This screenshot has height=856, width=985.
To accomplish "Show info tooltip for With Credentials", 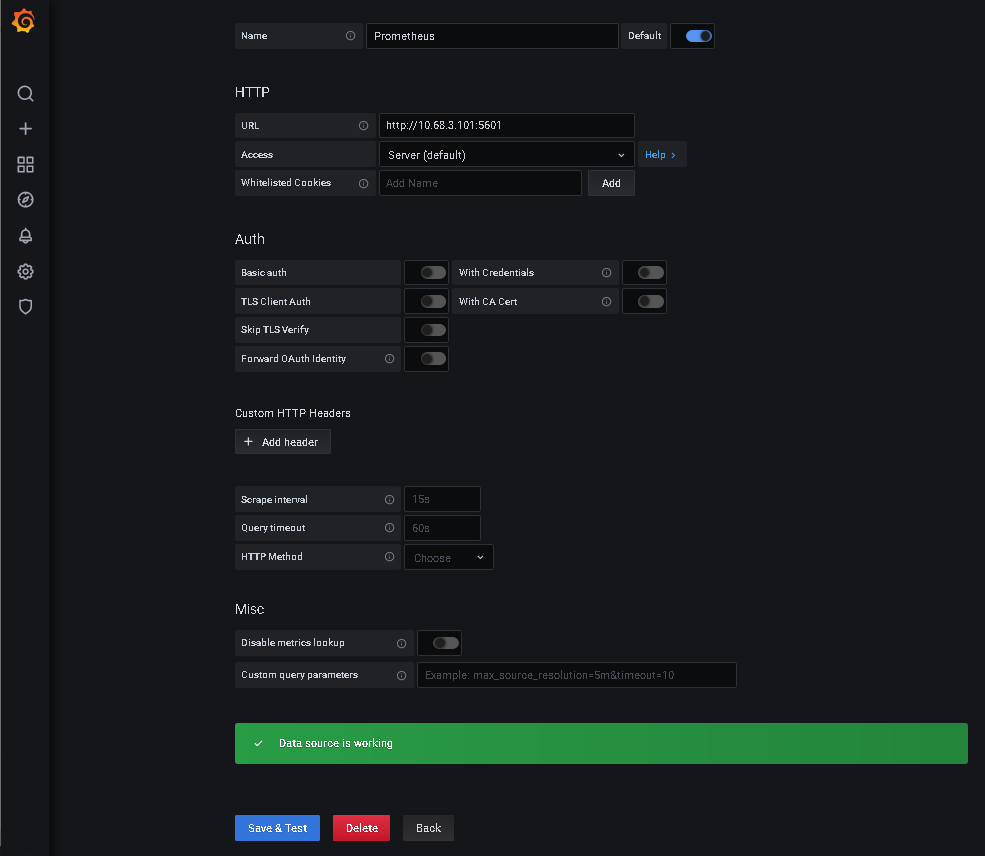I will [606, 273].
